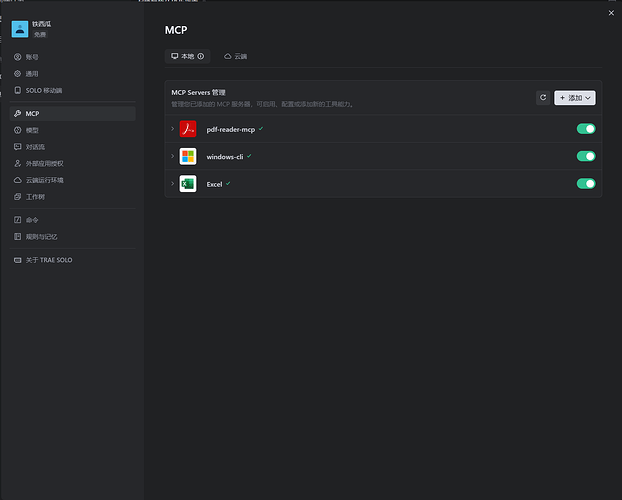Open the 对话流 conversation settings
The image size is (622, 500).
(73, 147)
